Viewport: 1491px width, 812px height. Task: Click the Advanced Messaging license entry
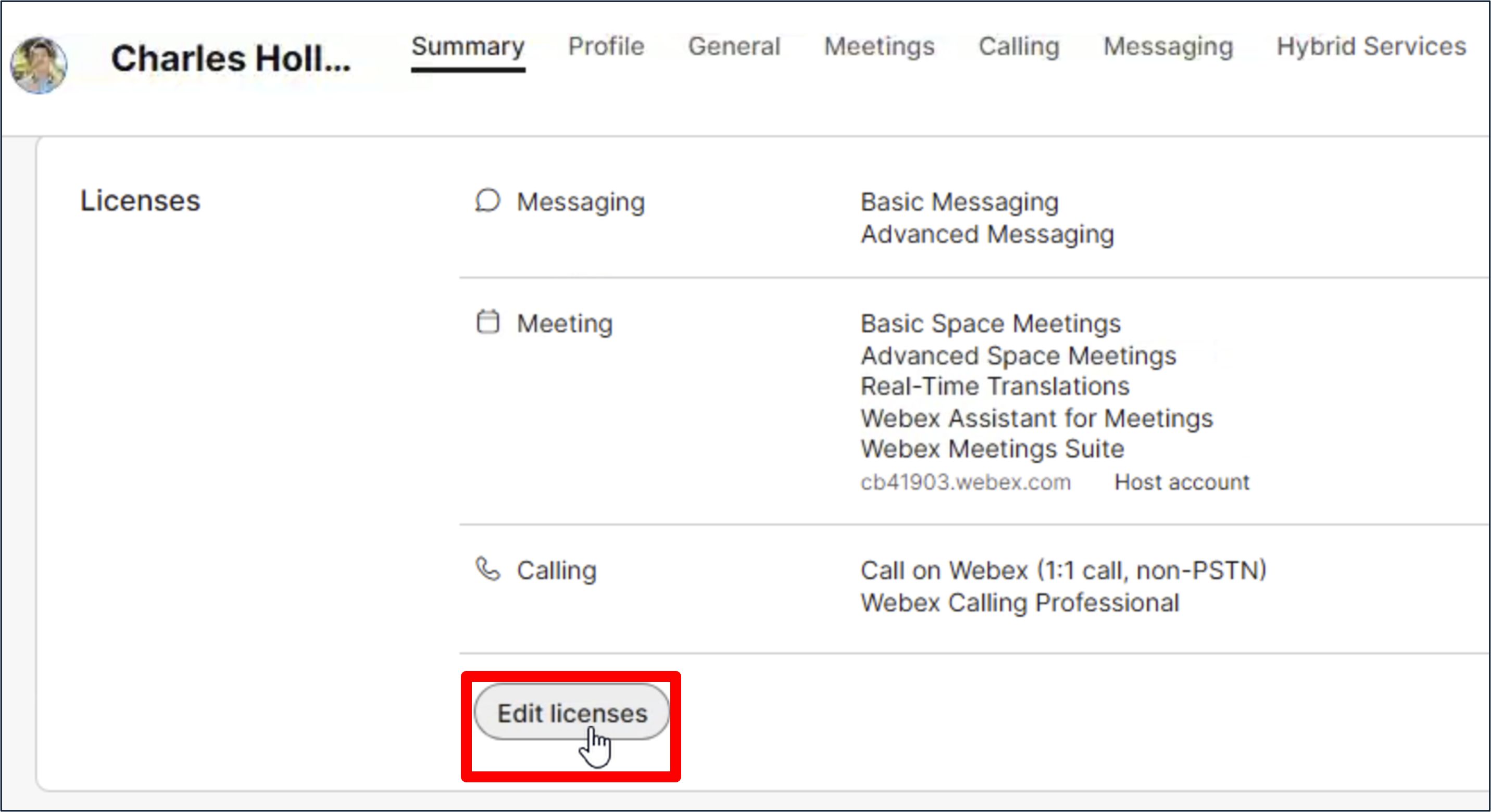pos(987,234)
